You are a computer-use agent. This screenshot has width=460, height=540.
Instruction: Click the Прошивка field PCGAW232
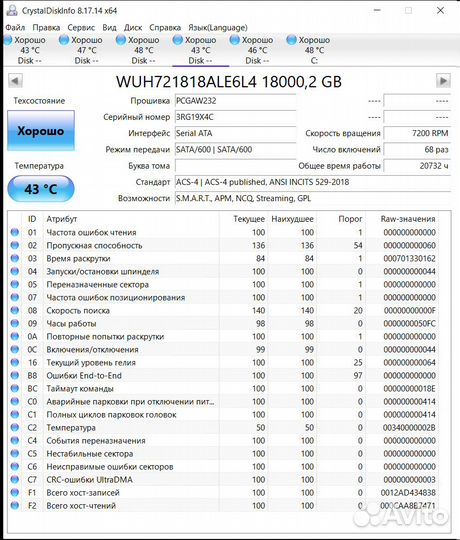point(236,101)
